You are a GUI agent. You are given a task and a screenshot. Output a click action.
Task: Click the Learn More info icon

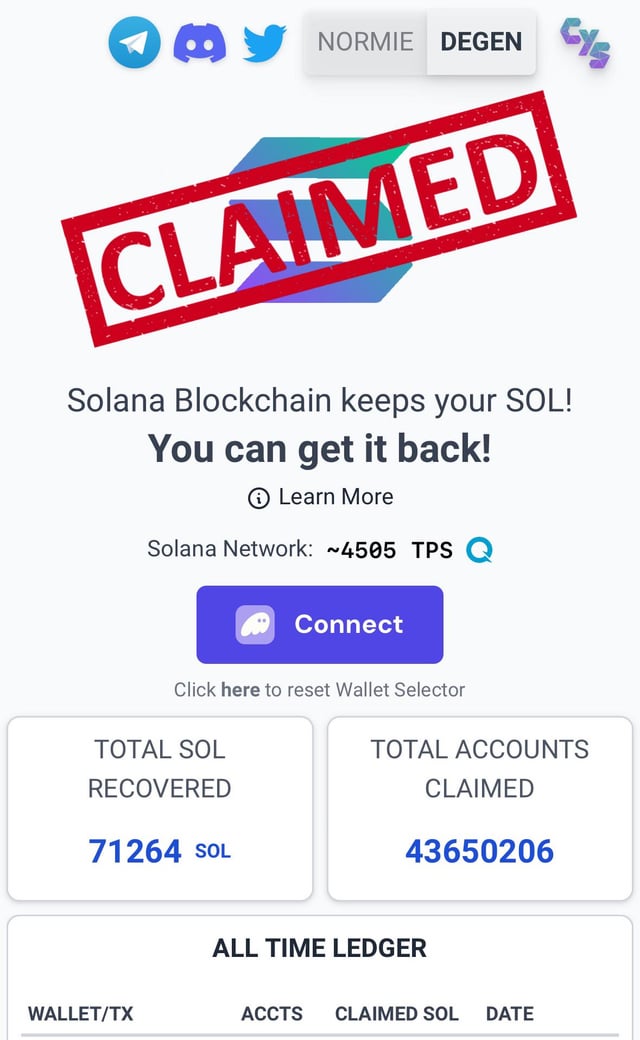pyautogui.click(x=258, y=498)
